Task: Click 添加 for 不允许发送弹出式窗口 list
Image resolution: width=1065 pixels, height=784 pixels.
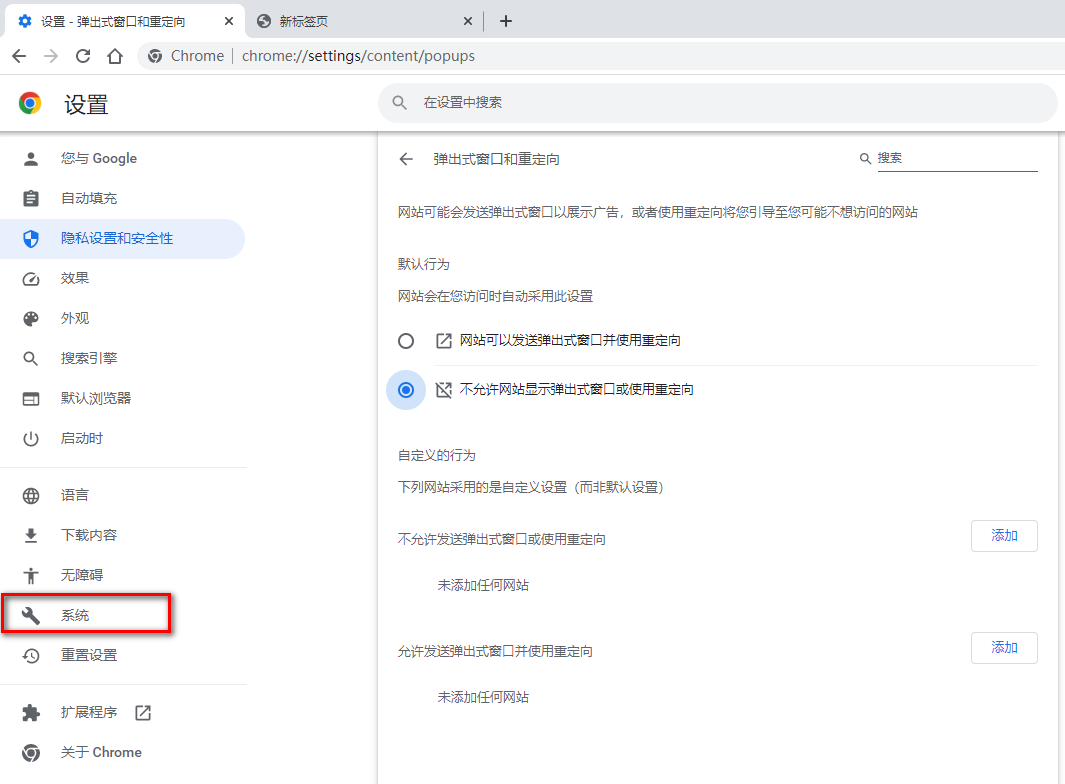Action: pyautogui.click(x=1004, y=536)
